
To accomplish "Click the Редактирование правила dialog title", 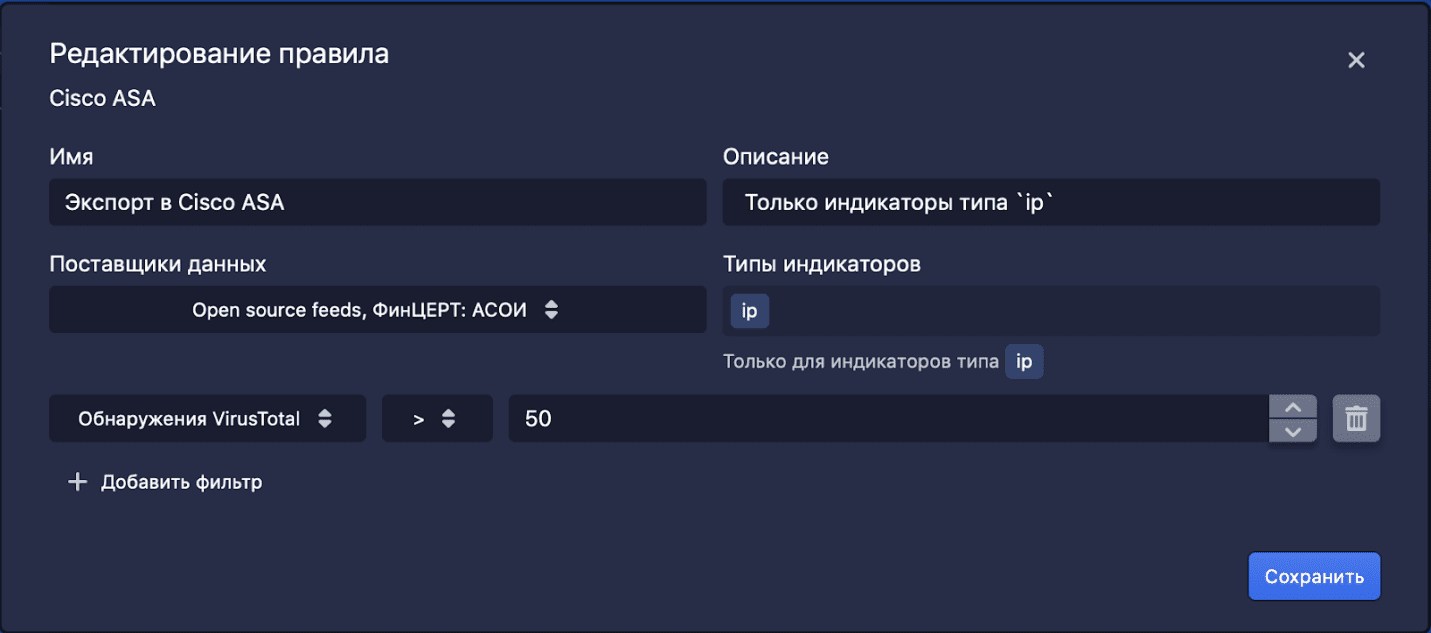I will 219,54.
